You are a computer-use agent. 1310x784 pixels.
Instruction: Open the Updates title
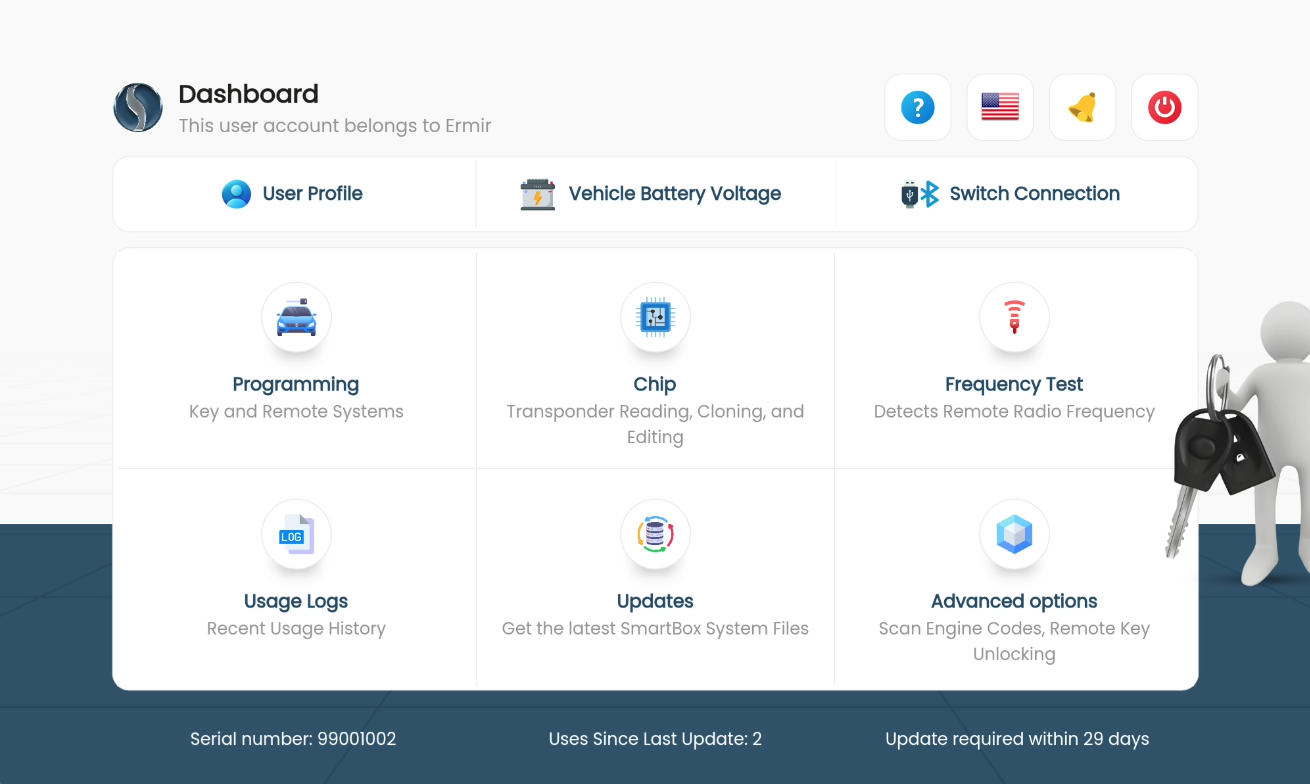click(x=655, y=602)
